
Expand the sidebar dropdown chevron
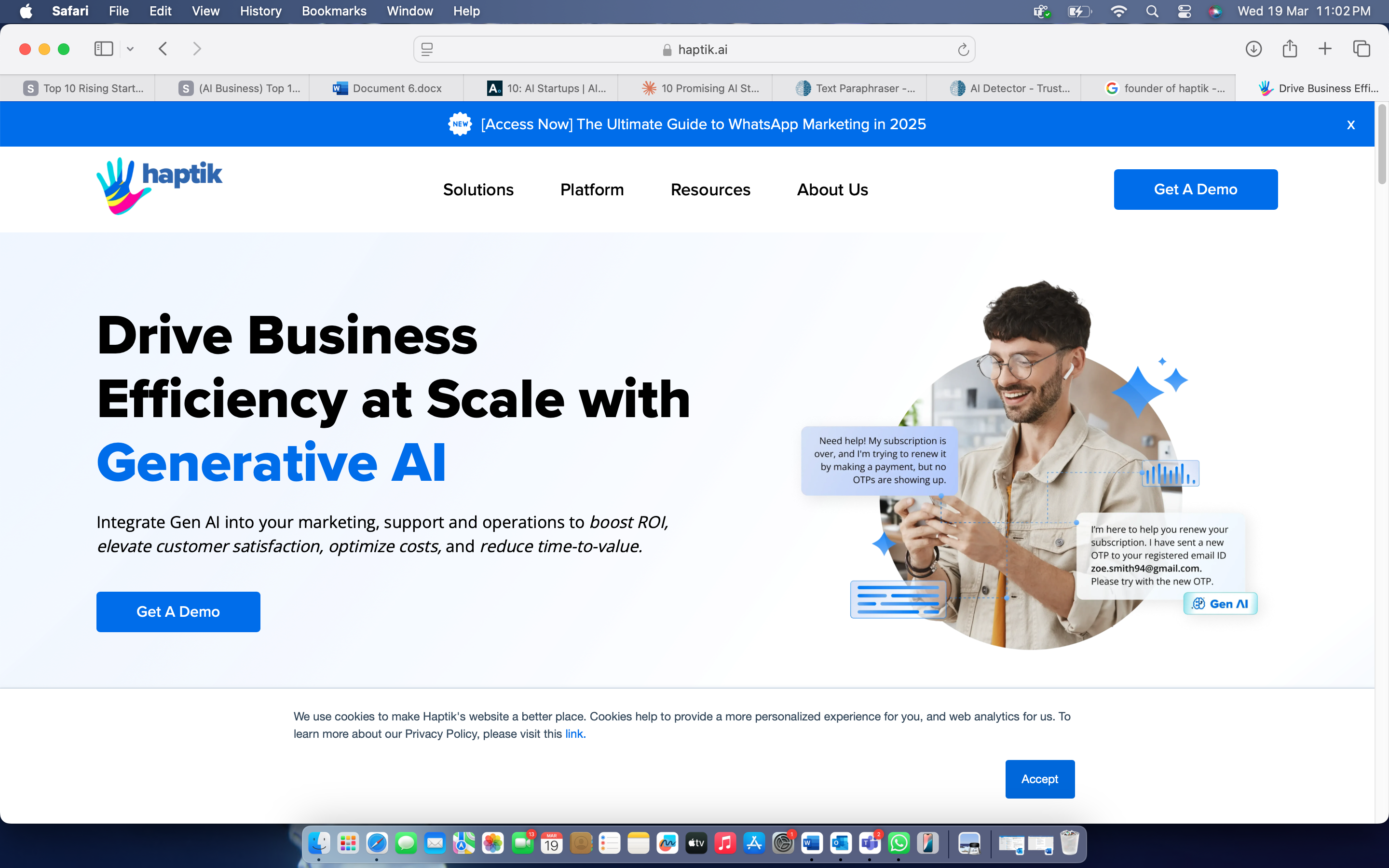point(130,49)
